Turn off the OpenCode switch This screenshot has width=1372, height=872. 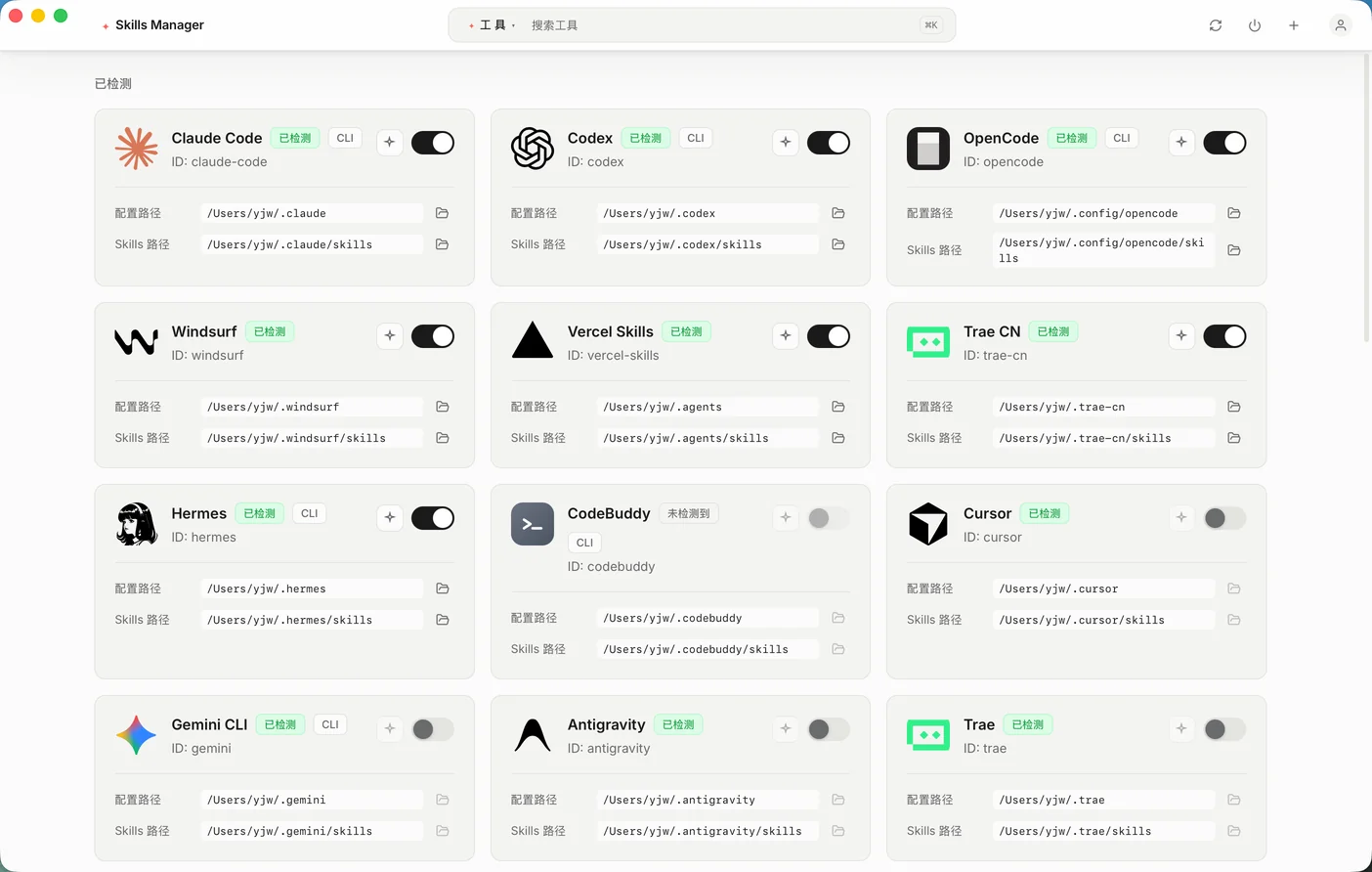(1224, 143)
